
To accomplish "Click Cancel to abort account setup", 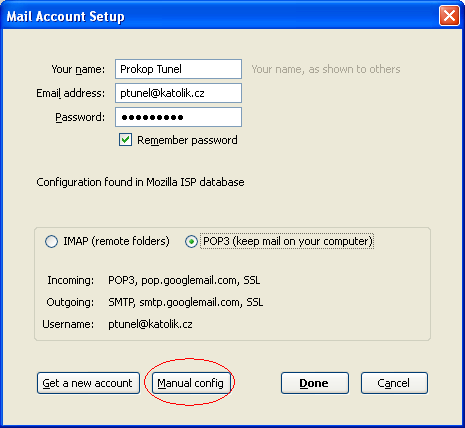I will pyautogui.click(x=394, y=383).
